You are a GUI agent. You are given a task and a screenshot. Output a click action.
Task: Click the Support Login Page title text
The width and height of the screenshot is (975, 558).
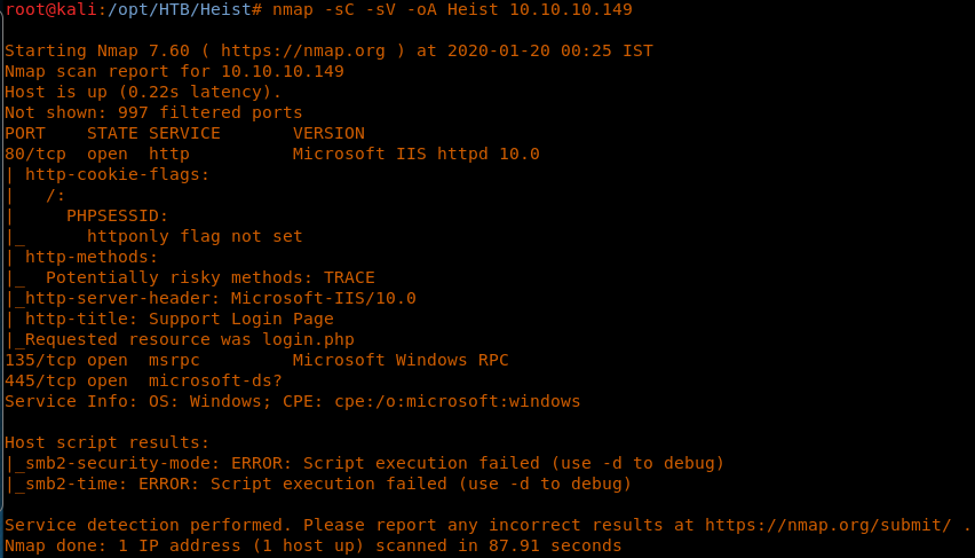point(241,319)
